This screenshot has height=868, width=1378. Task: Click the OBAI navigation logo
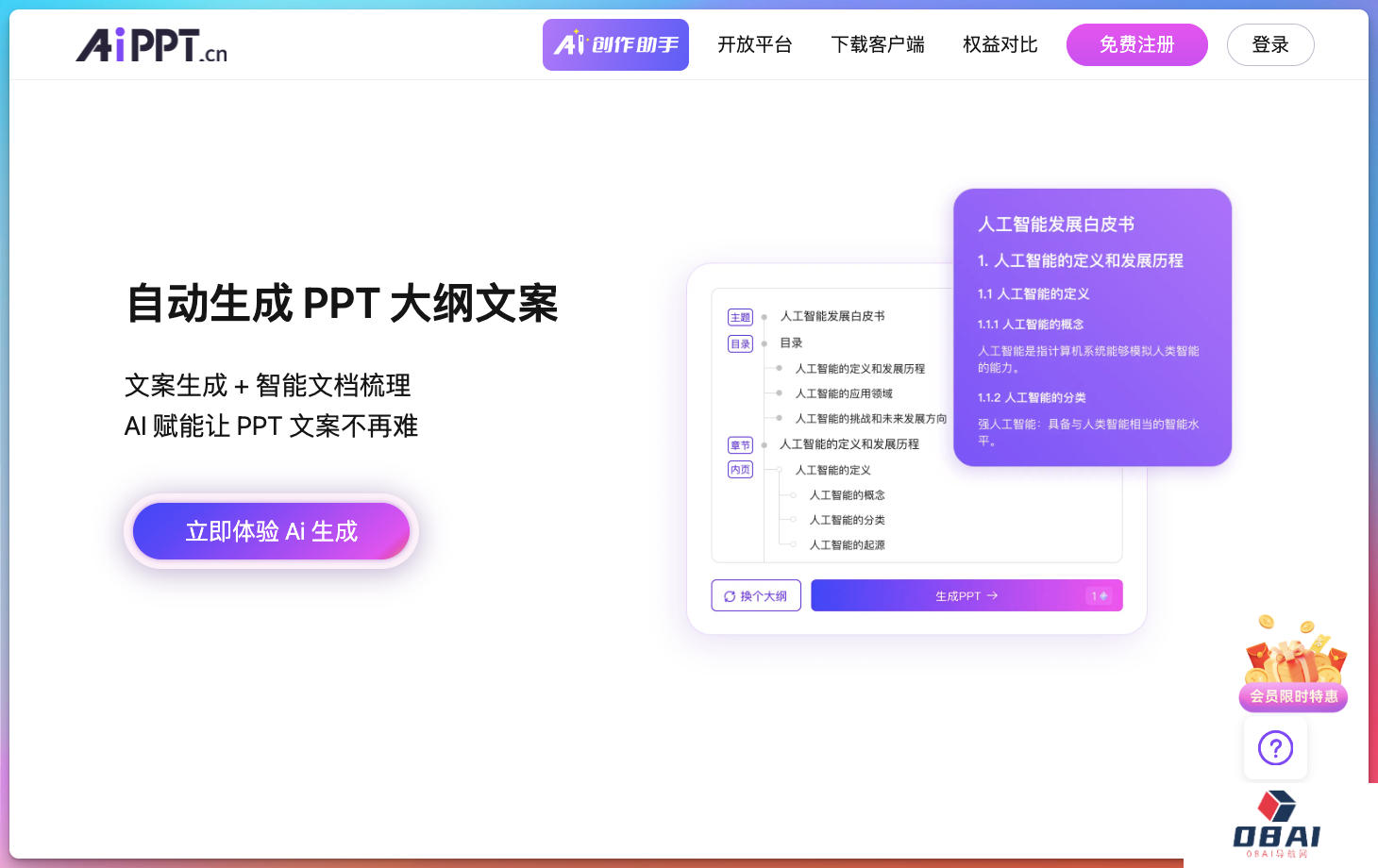(1277, 825)
